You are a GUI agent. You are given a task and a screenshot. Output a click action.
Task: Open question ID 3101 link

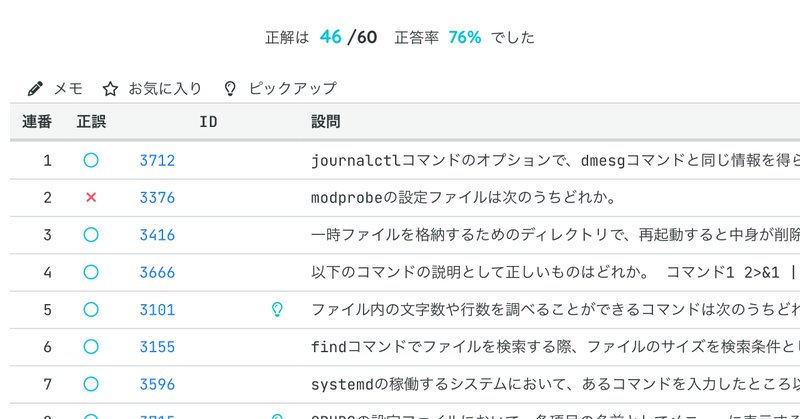coord(157,310)
